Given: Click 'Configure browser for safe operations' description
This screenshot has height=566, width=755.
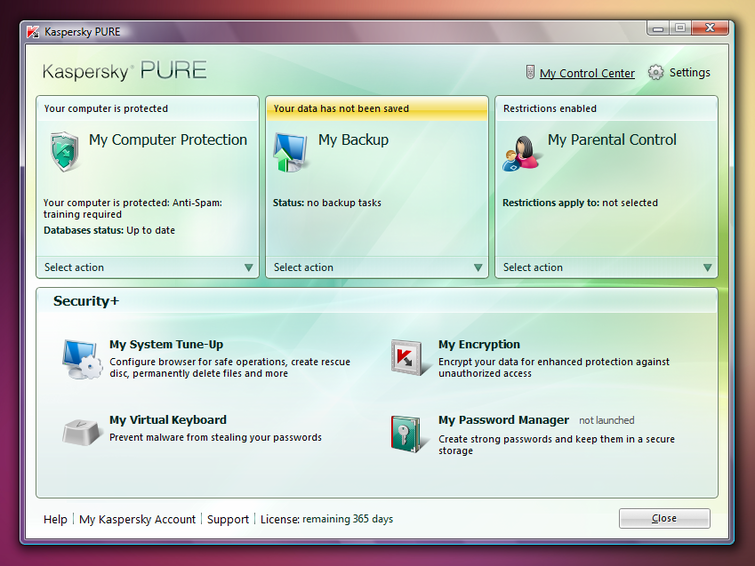Looking at the screenshot, I should pyautogui.click(x=230, y=368).
